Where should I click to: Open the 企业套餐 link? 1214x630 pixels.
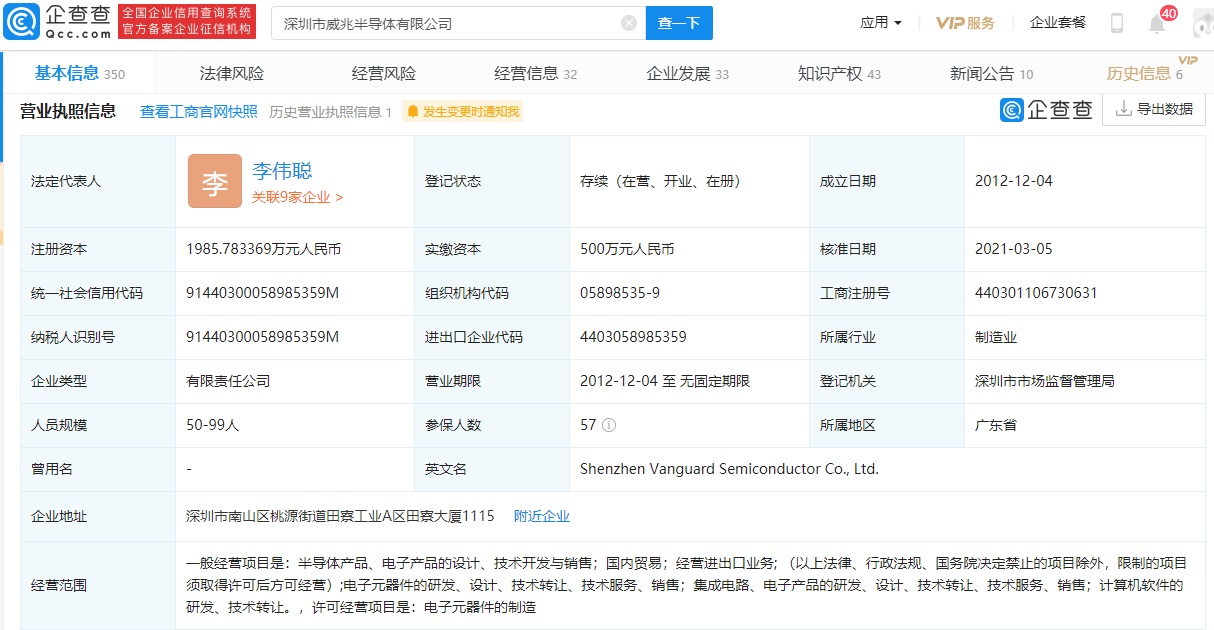coord(1058,22)
